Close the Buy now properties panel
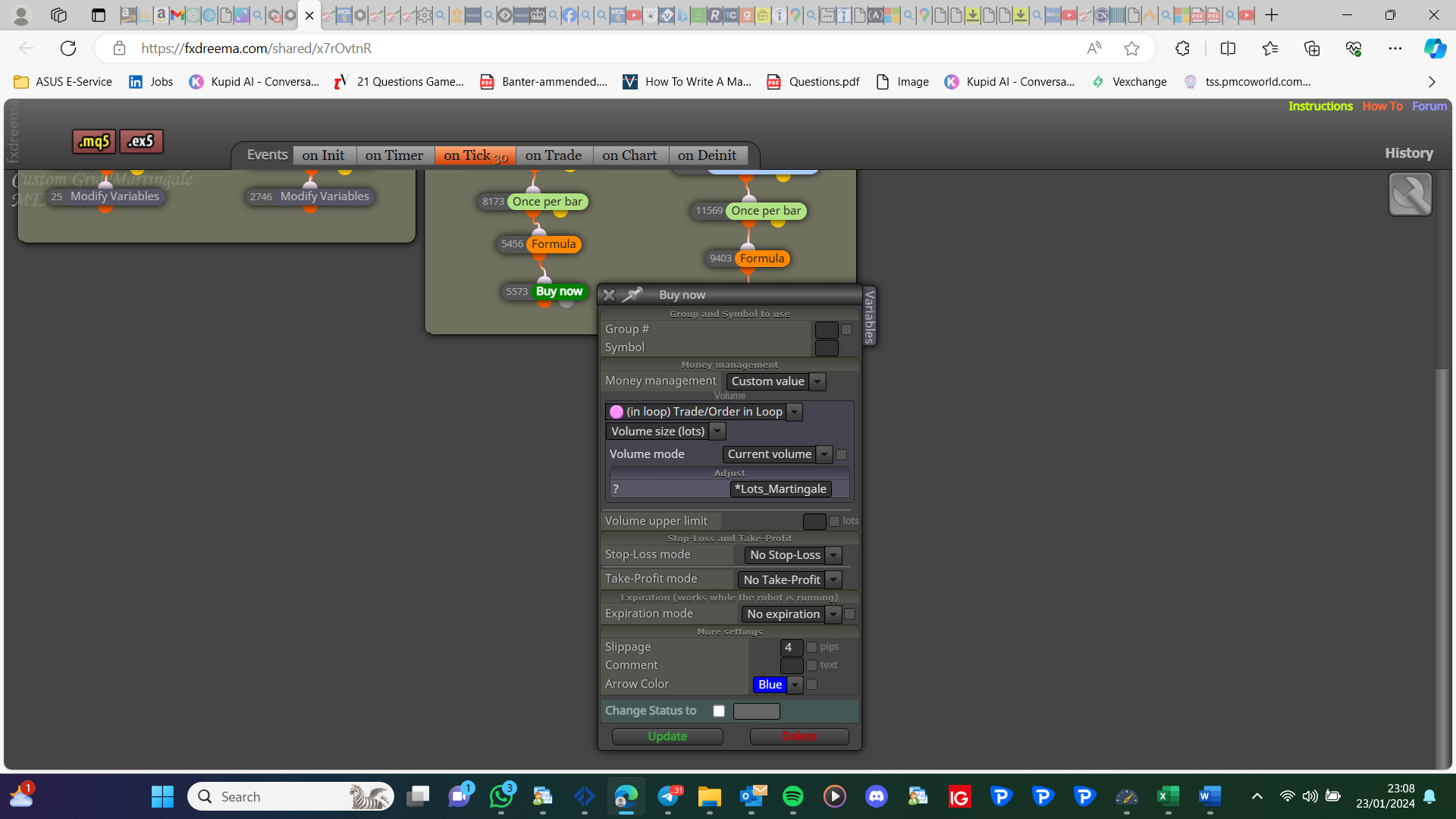Screen dimensions: 1456x819 [x=609, y=295]
